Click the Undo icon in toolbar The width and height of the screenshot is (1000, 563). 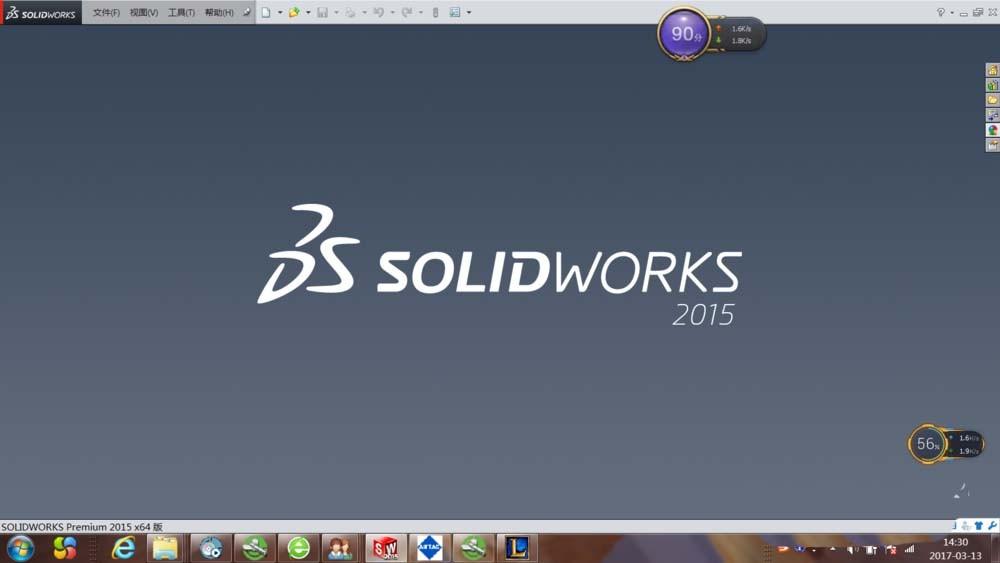click(378, 12)
